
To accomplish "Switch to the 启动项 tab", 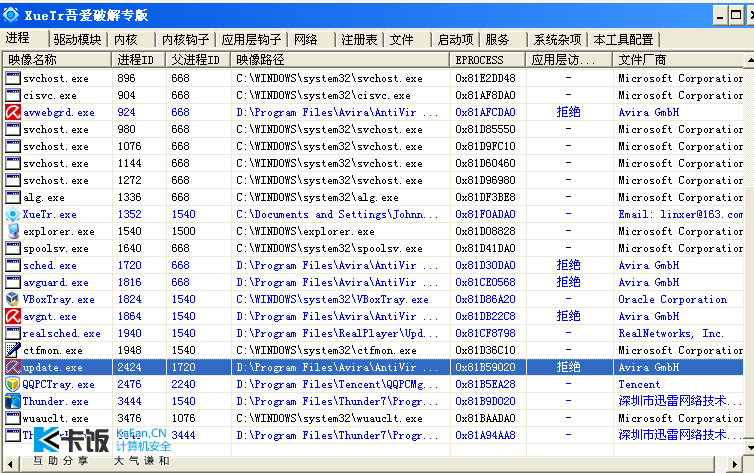I will pos(455,39).
